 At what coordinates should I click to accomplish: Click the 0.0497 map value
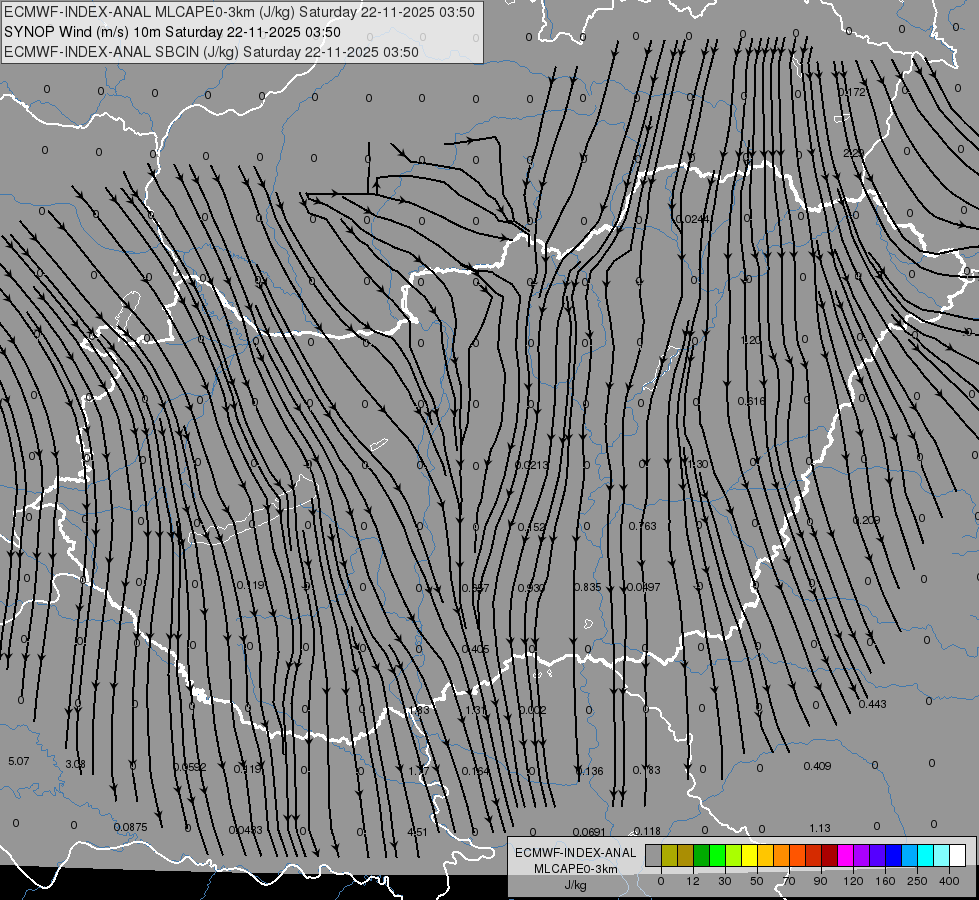coord(643,587)
